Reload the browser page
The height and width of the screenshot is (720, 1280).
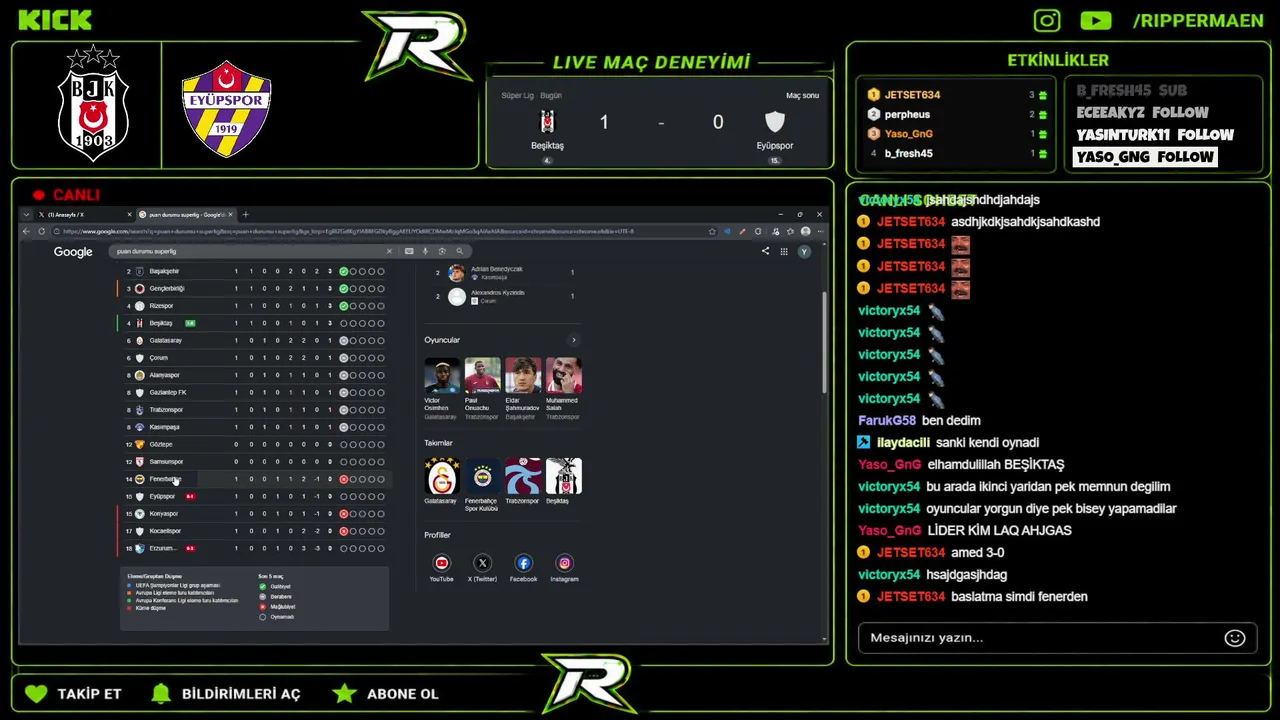coord(41,231)
